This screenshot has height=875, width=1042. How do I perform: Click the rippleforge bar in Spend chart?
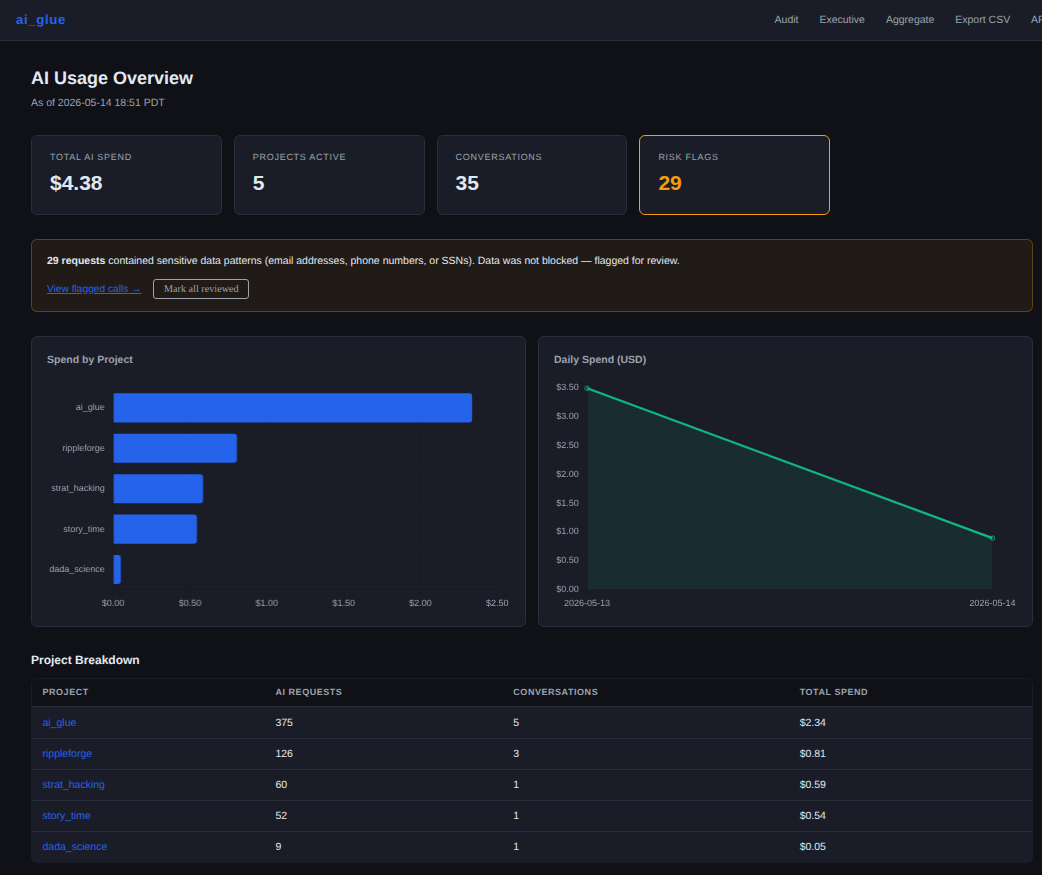(175, 448)
